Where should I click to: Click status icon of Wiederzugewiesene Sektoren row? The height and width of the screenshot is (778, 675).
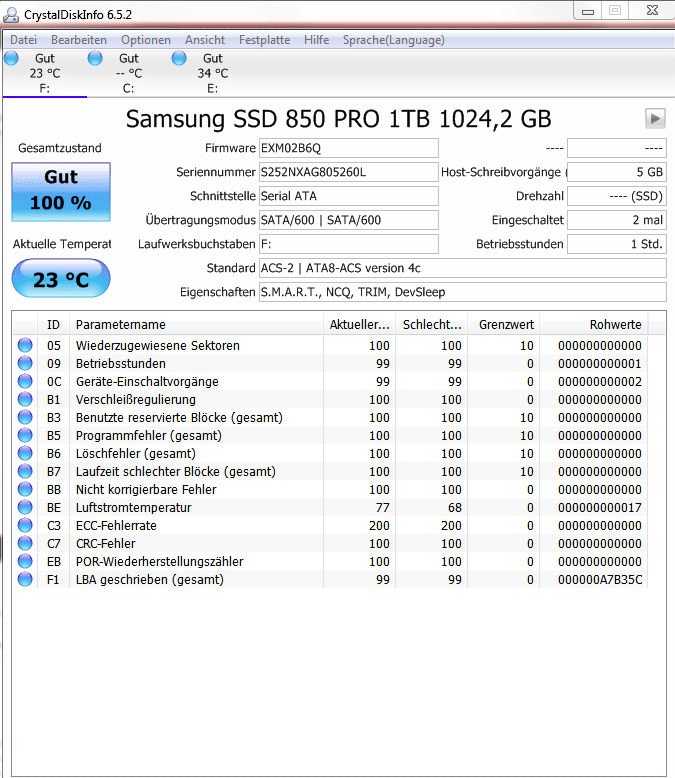25,345
